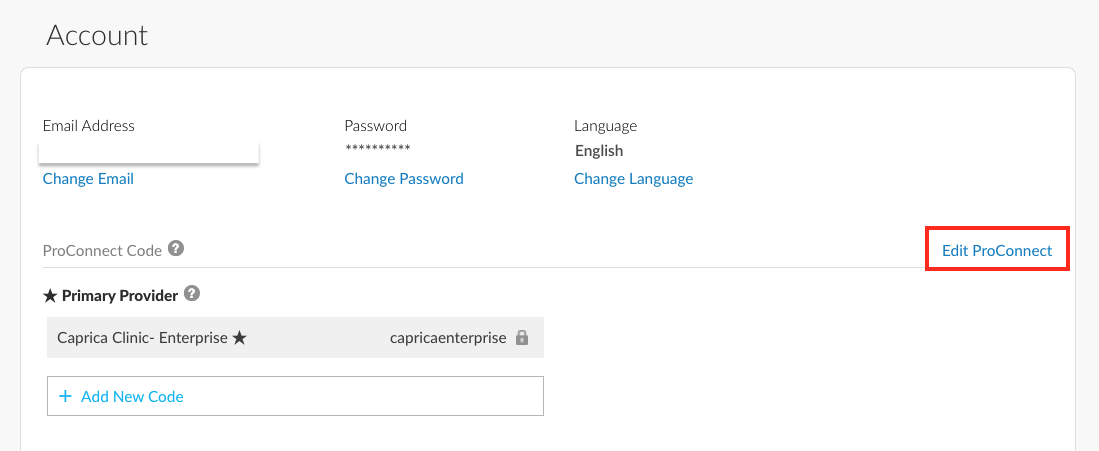1099x451 pixels.
Task: Open the Change Email link
Action: point(88,179)
